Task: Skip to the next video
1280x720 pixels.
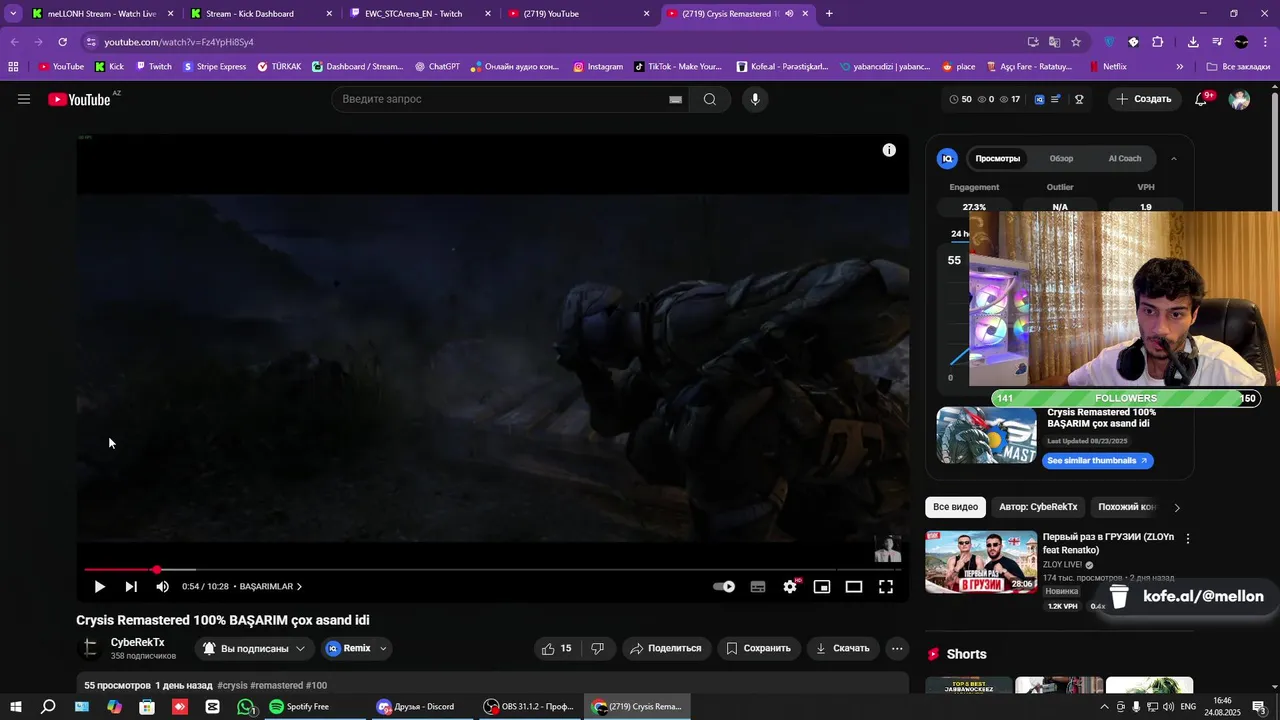Action: [x=131, y=587]
